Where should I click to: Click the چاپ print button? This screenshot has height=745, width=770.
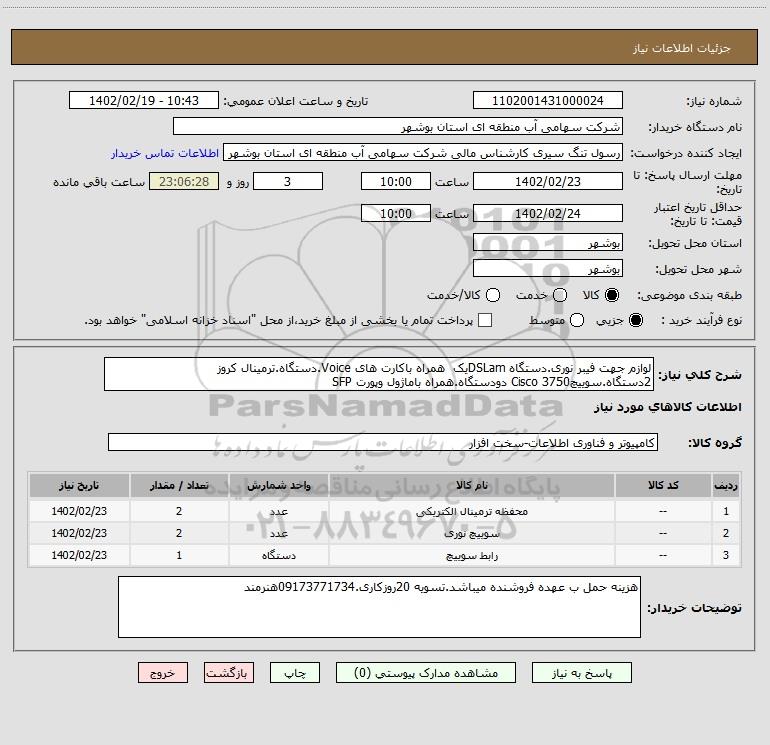(x=295, y=673)
